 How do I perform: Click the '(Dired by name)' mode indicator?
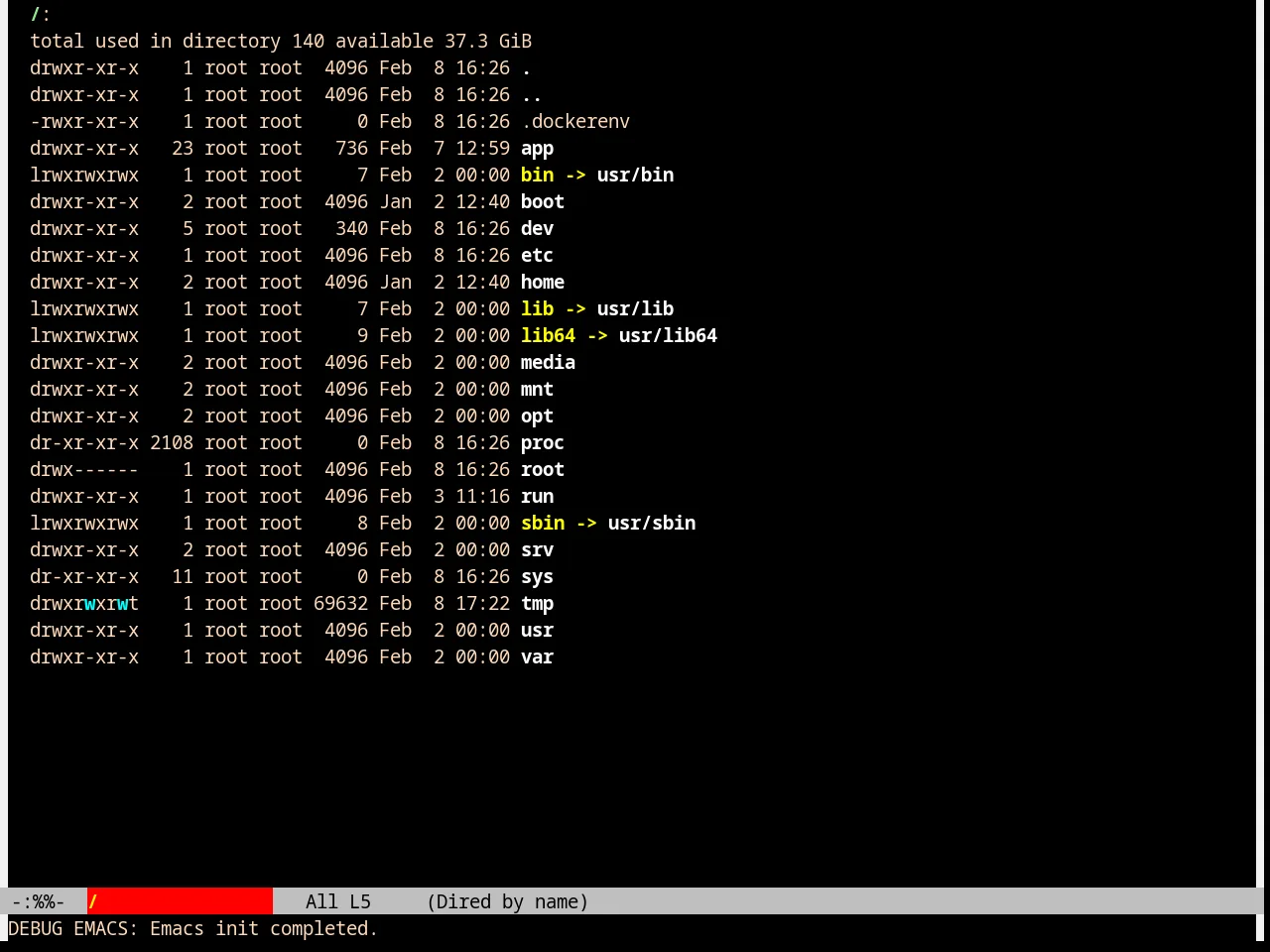point(507,901)
